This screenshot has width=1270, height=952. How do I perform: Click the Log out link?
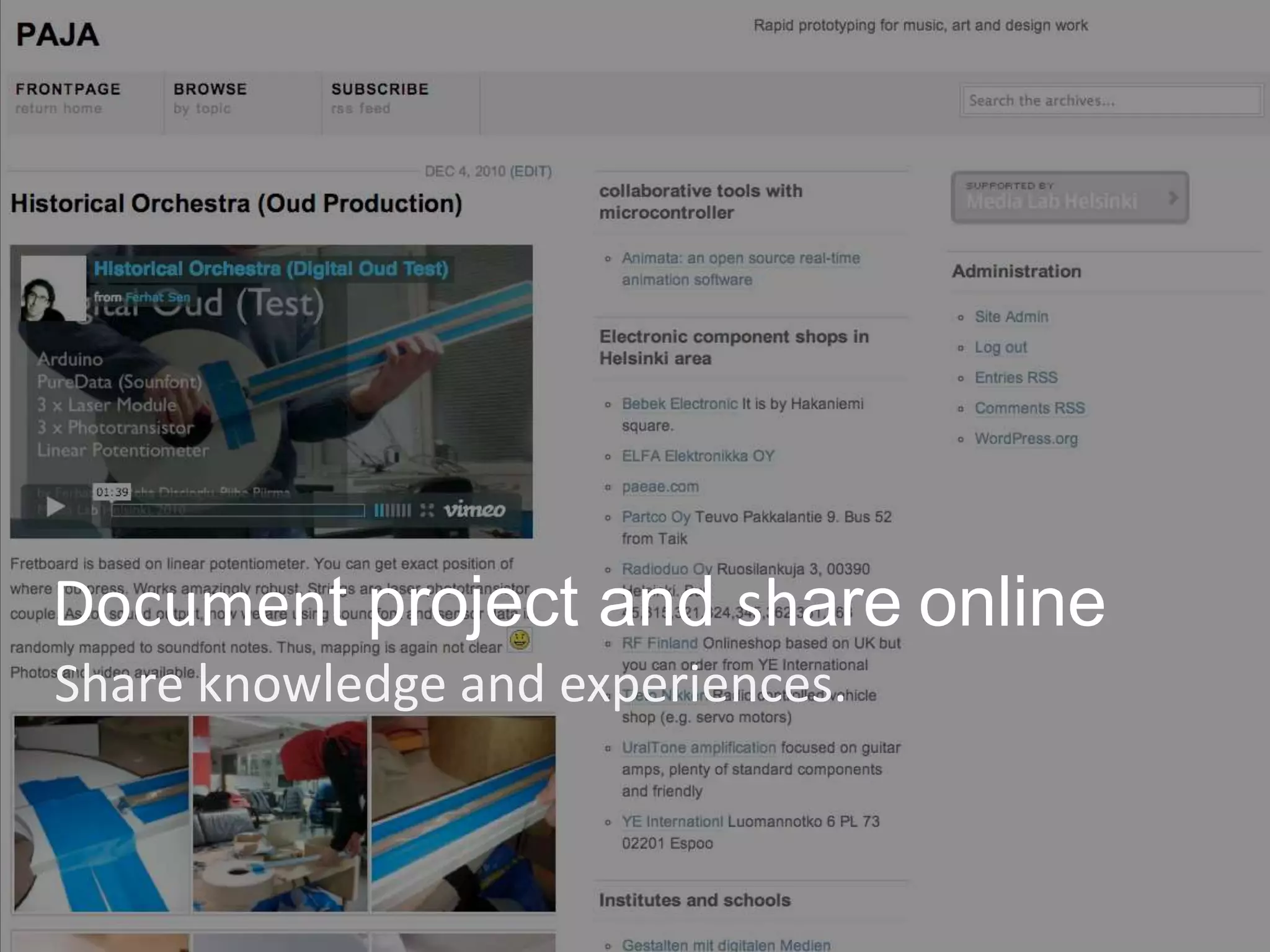click(x=1001, y=347)
